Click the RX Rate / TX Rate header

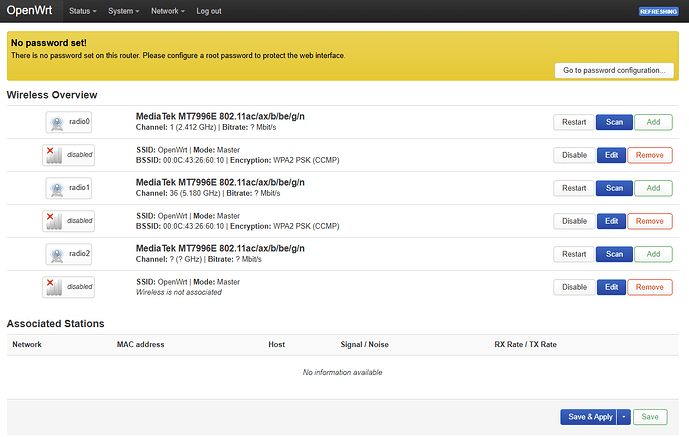(526, 344)
